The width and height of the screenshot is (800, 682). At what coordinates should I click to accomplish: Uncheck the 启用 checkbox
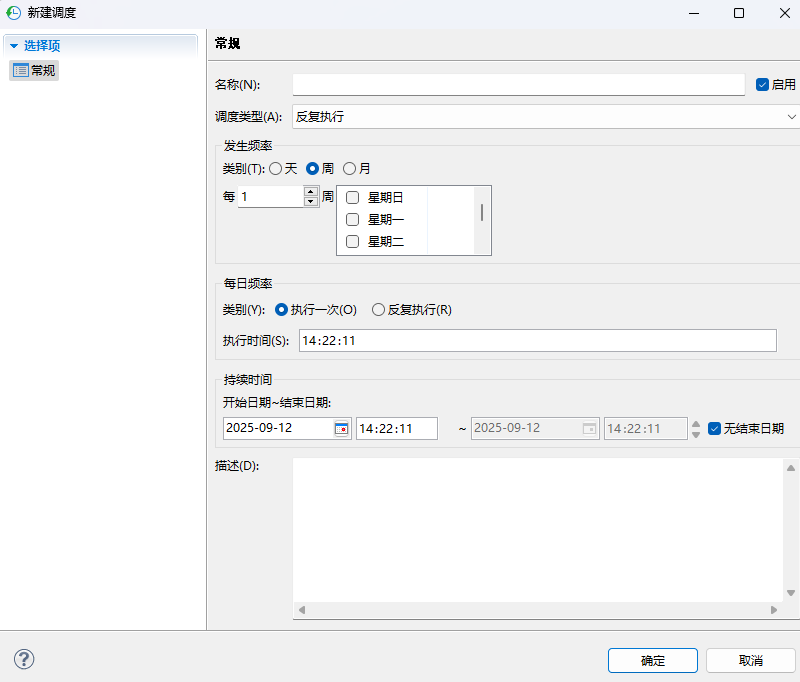763,84
